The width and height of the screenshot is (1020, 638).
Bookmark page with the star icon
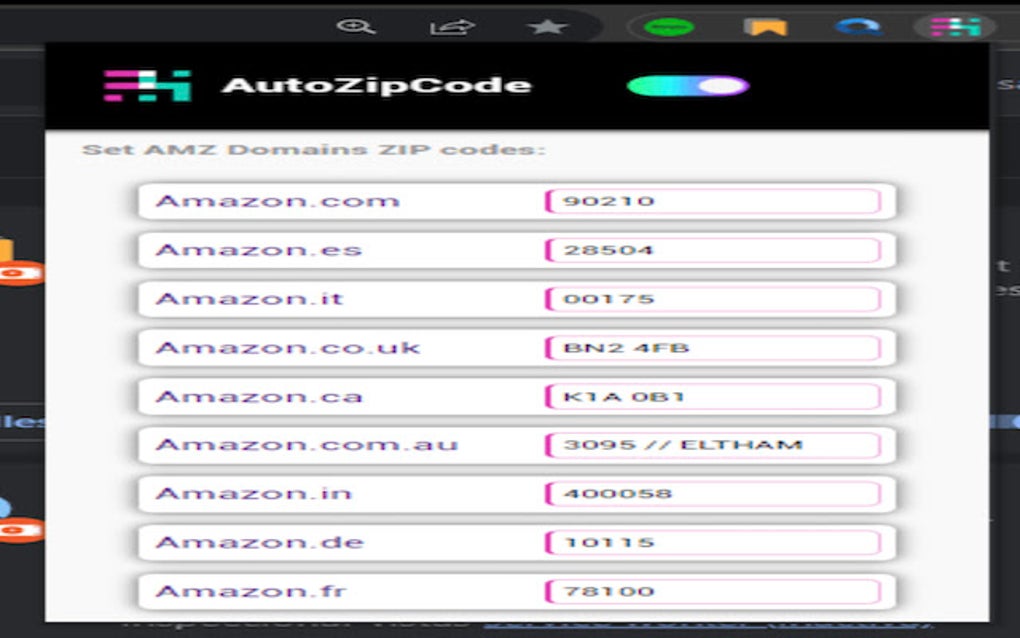click(547, 27)
